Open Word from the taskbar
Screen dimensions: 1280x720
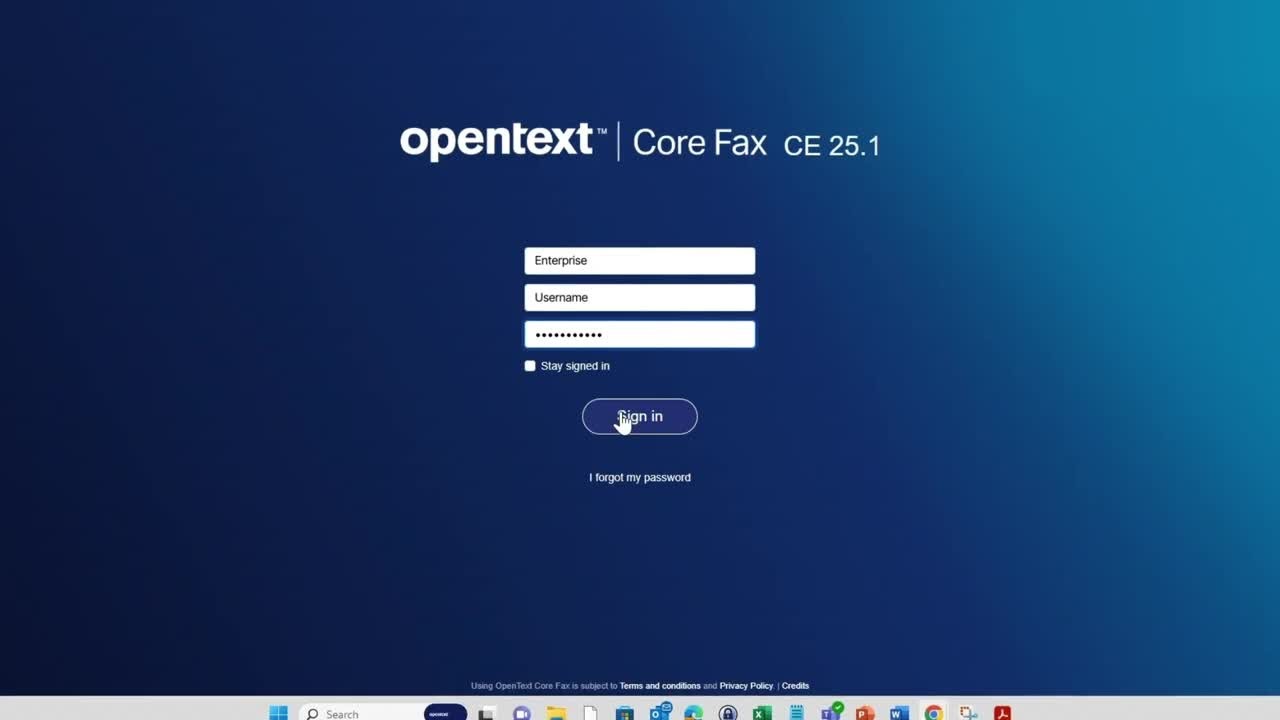[x=899, y=713]
